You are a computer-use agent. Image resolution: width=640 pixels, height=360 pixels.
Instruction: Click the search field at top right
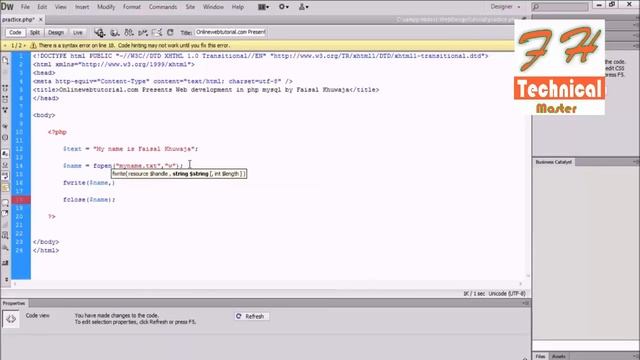pos(560,7)
